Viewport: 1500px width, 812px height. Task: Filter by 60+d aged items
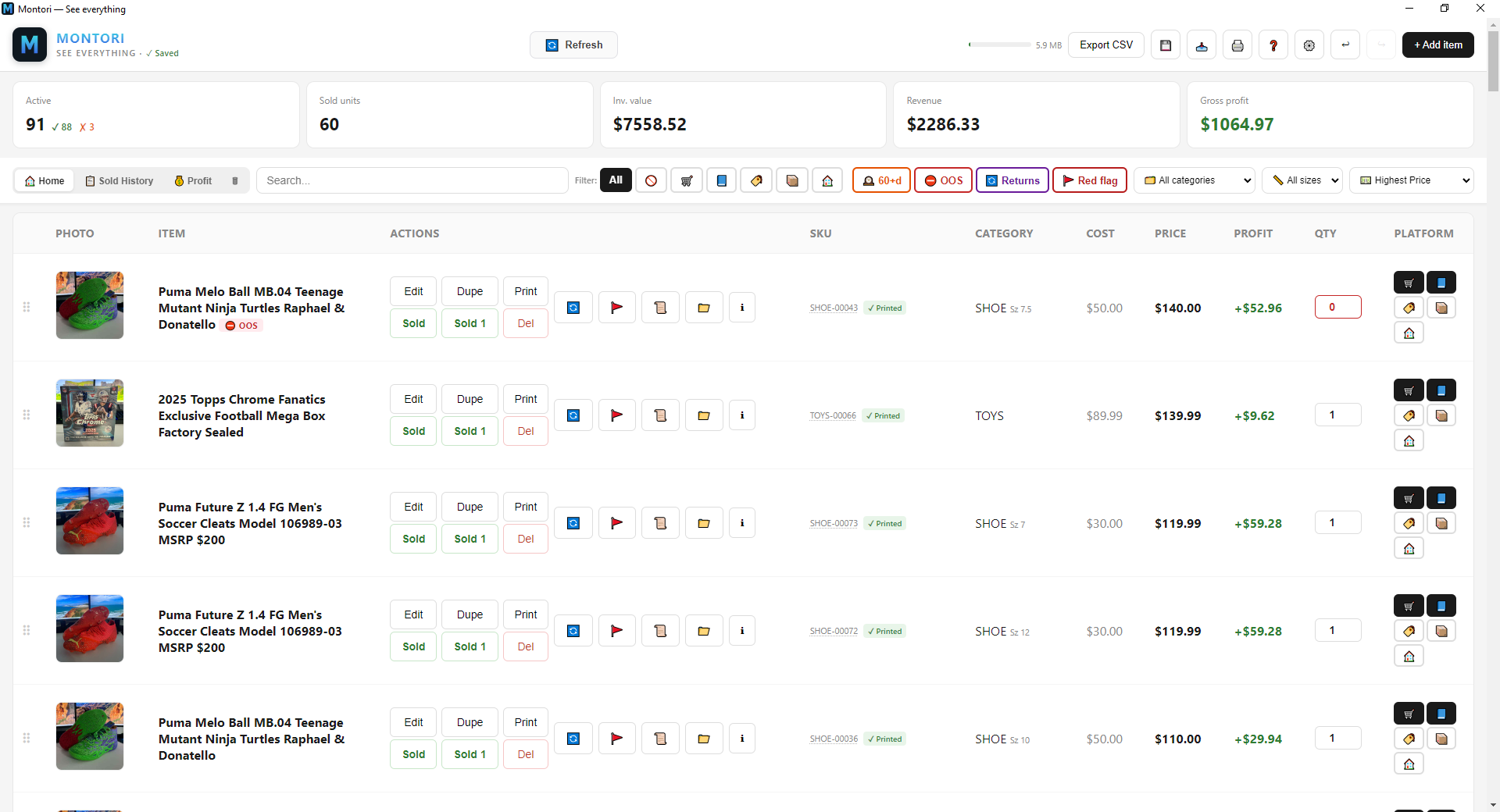pyautogui.click(x=881, y=180)
